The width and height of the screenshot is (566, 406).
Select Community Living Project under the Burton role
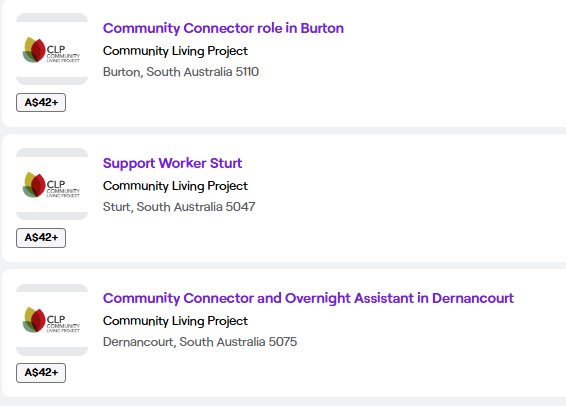(x=175, y=51)
